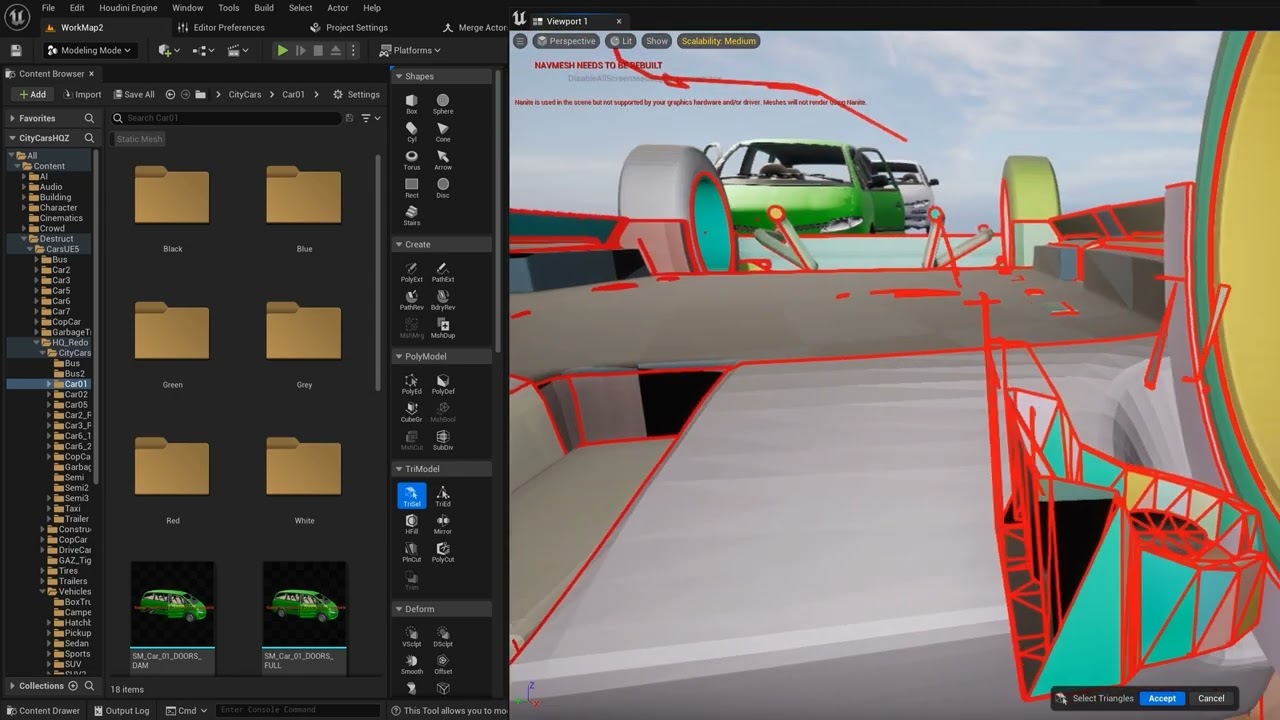Activate the PathRev tool

pos(411,300)
